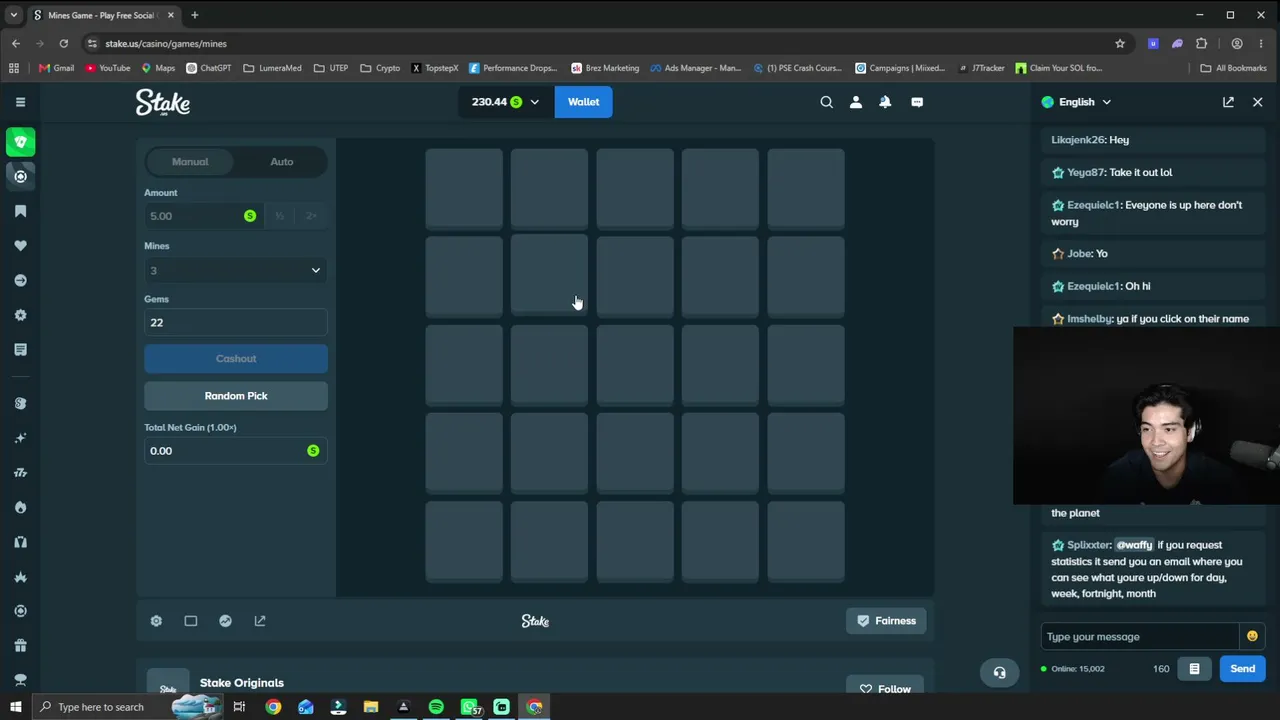Open live support headset button
Viewport: 1280px width, 720px height.
pyautogui.click(x=999, y=673)
